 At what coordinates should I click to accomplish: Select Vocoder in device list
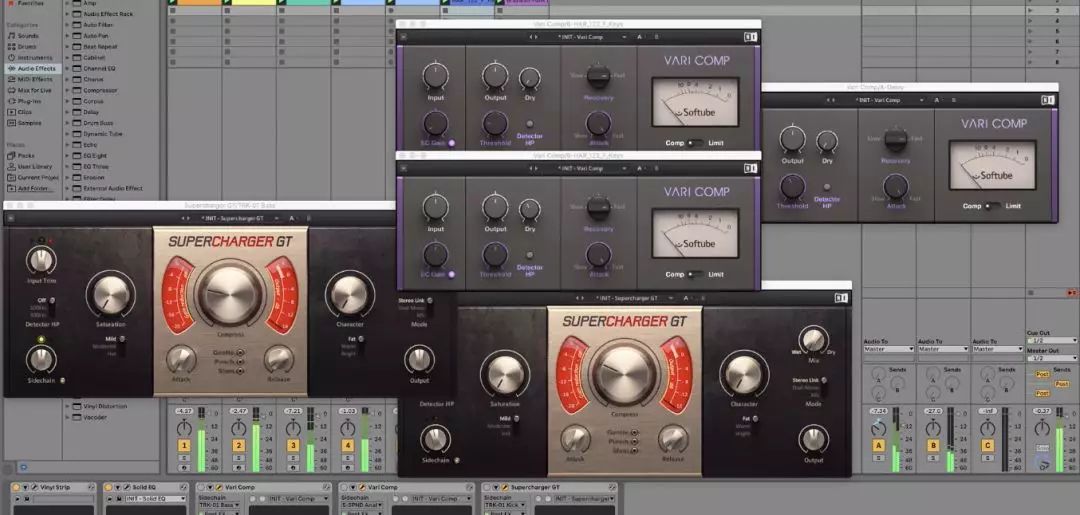point(94,417)
